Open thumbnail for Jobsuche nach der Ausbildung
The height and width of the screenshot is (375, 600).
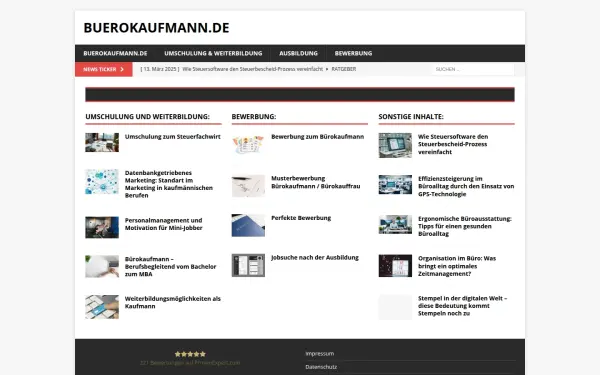point(248,265)
